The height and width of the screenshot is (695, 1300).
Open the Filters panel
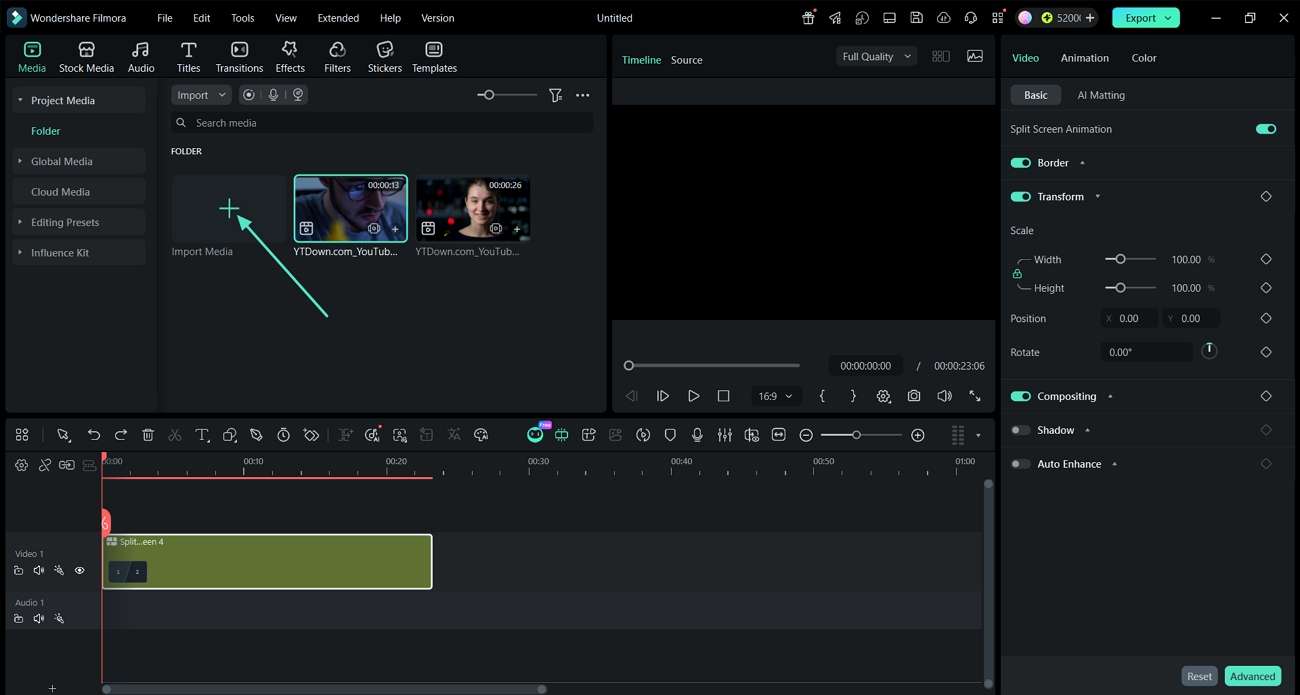pos(337,57)
